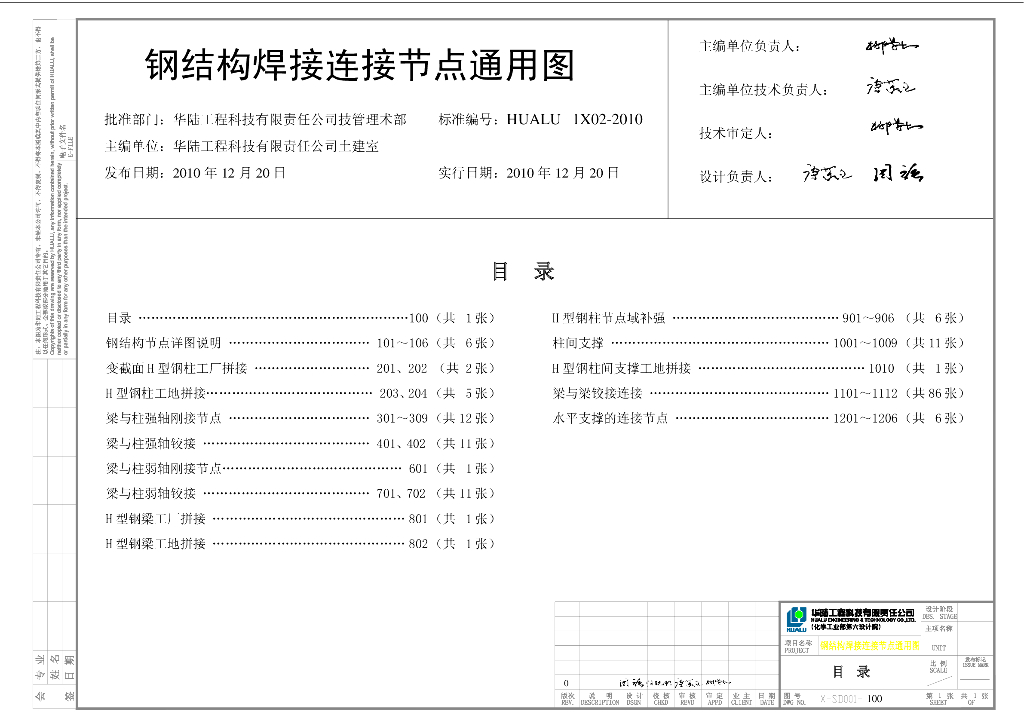
Task: Click the 梁与柱弱轴铰接 contents entry
Action: click(x=152, y=493)
